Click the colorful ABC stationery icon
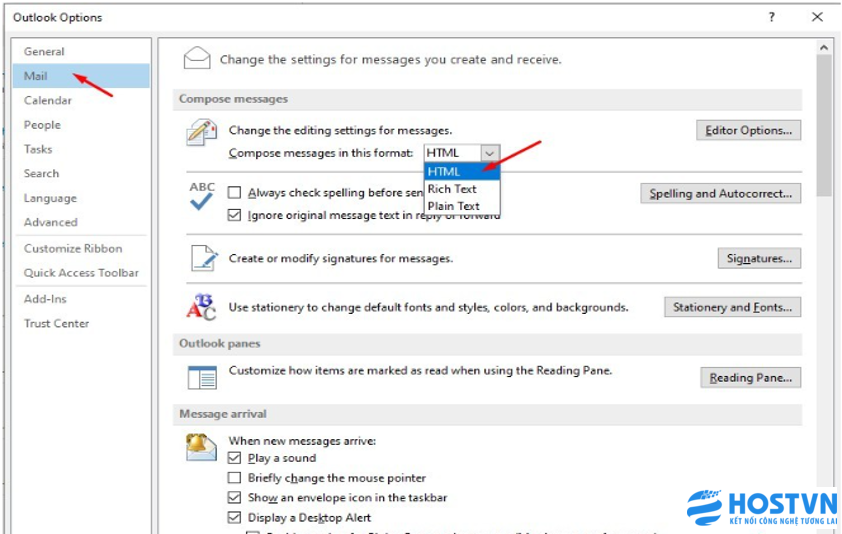Viewport: 842px width, 534px height. pyautogui.click(x=201, y=307)
